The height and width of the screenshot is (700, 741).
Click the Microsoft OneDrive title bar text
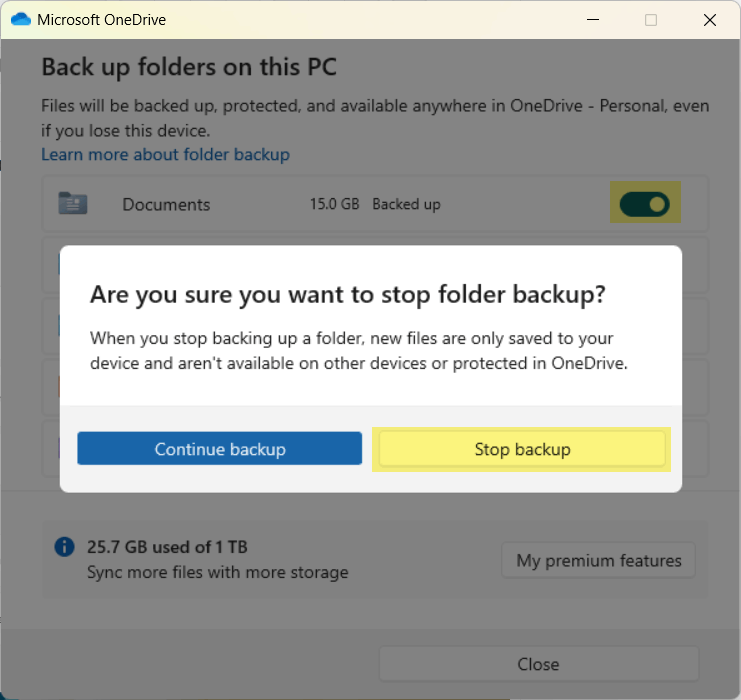pos(102,19)
